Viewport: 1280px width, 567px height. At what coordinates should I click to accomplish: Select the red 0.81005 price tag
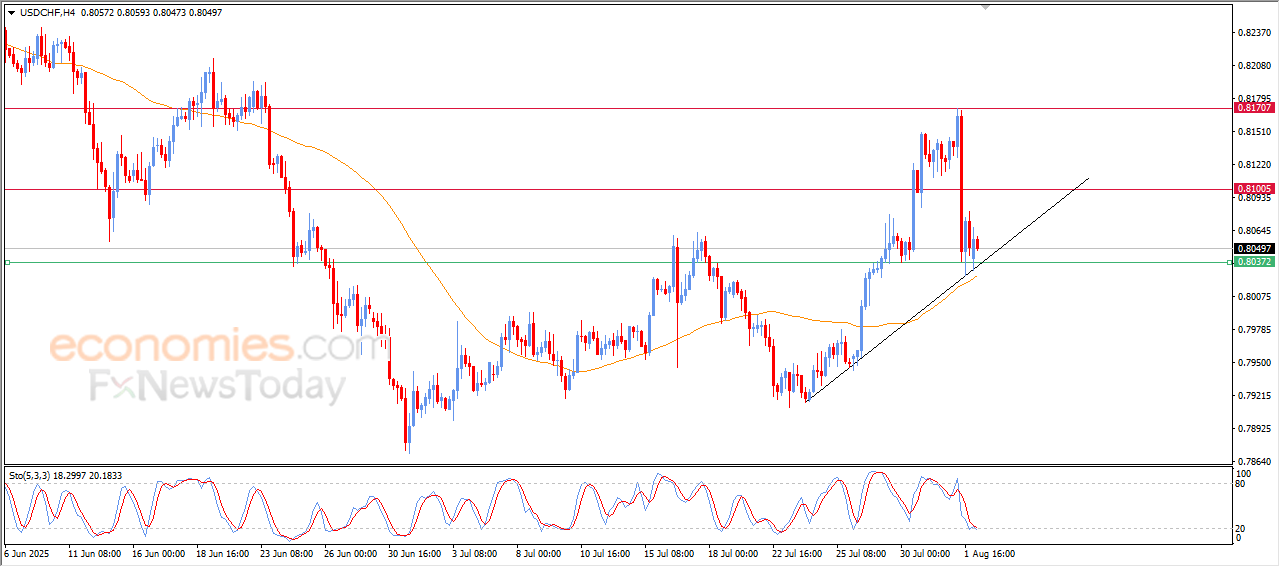coord(1253,188)
